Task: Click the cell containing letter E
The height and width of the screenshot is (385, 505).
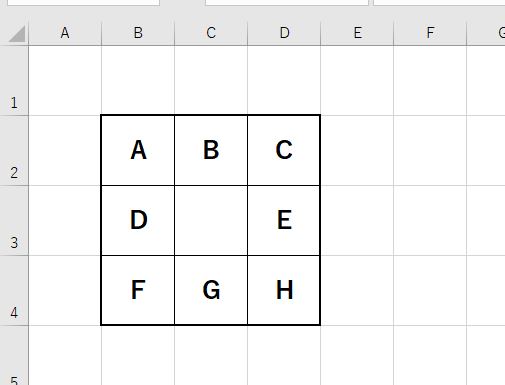Action: click(x=284, y=220)
